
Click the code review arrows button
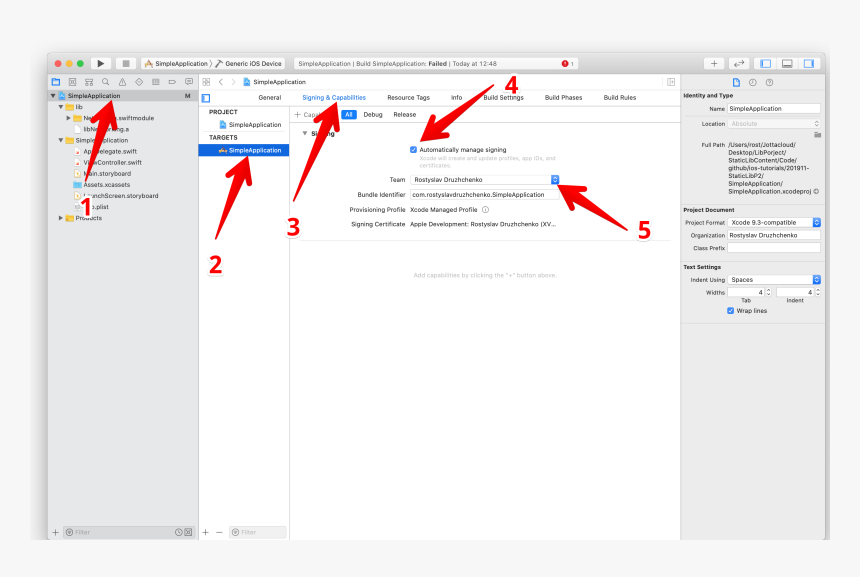coord(739,64)
